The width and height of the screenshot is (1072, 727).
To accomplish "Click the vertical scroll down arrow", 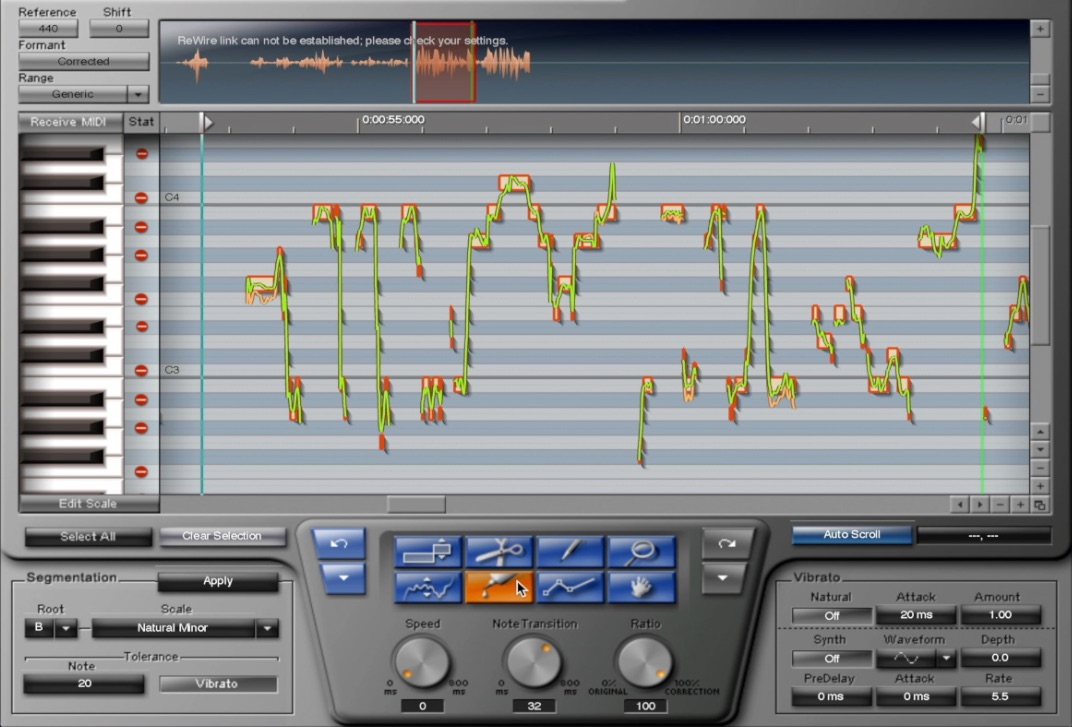I will [1039, 450].
